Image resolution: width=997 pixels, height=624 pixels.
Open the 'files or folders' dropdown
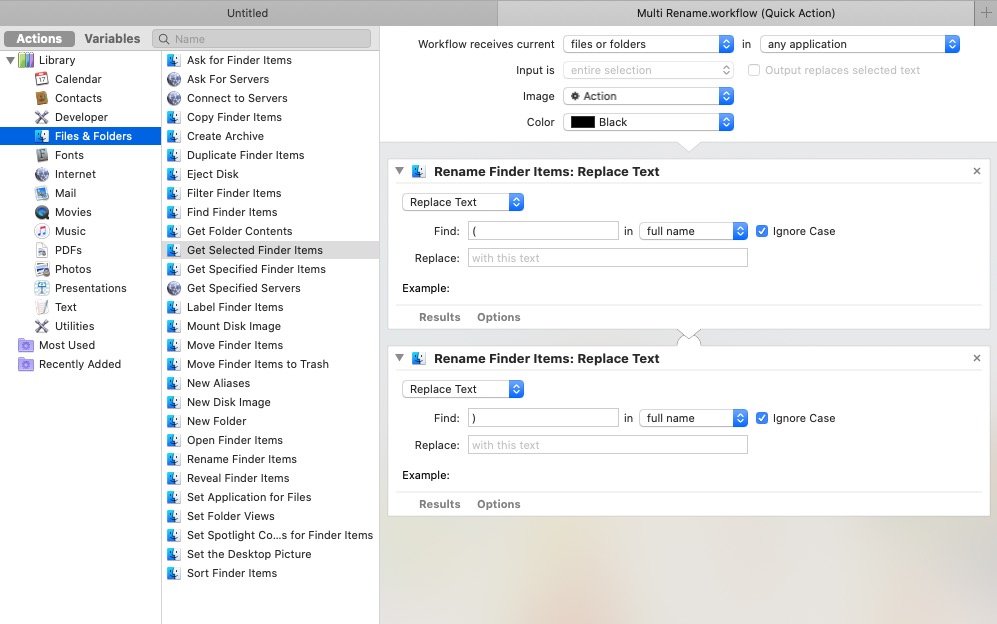648,44
